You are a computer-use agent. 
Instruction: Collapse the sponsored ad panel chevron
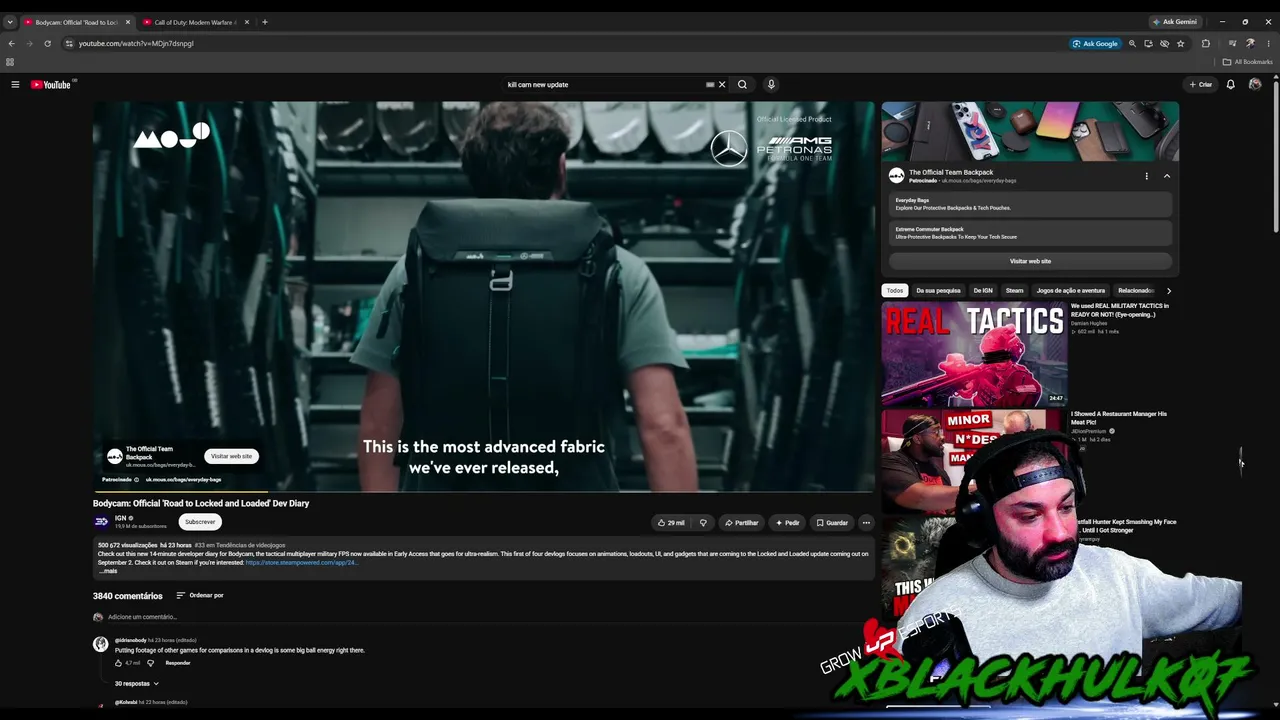pos(1166,176)
